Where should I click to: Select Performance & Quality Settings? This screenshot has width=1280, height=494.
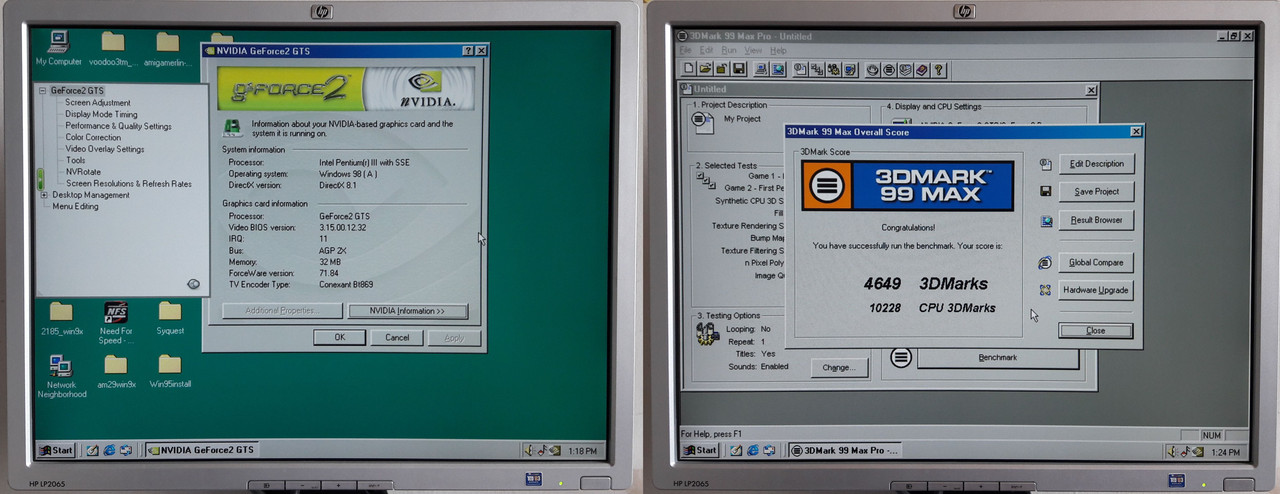coord(118,126)
